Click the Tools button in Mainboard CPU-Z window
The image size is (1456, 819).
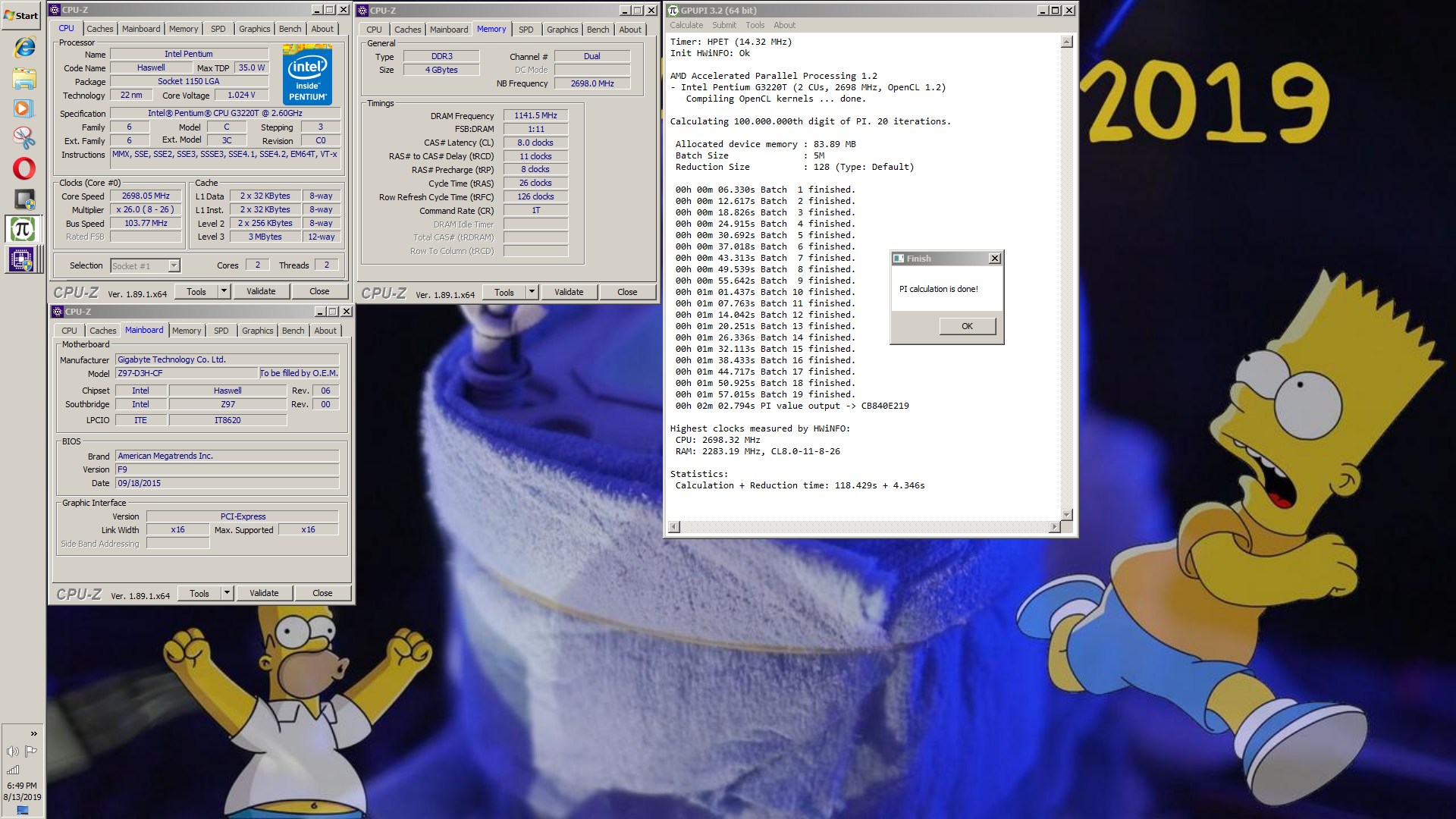199,593
